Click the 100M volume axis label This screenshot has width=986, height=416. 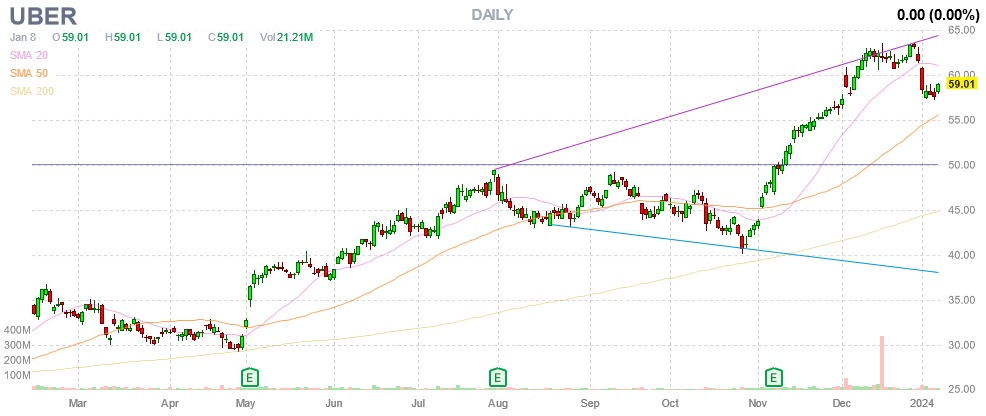[x=18, y=375]
